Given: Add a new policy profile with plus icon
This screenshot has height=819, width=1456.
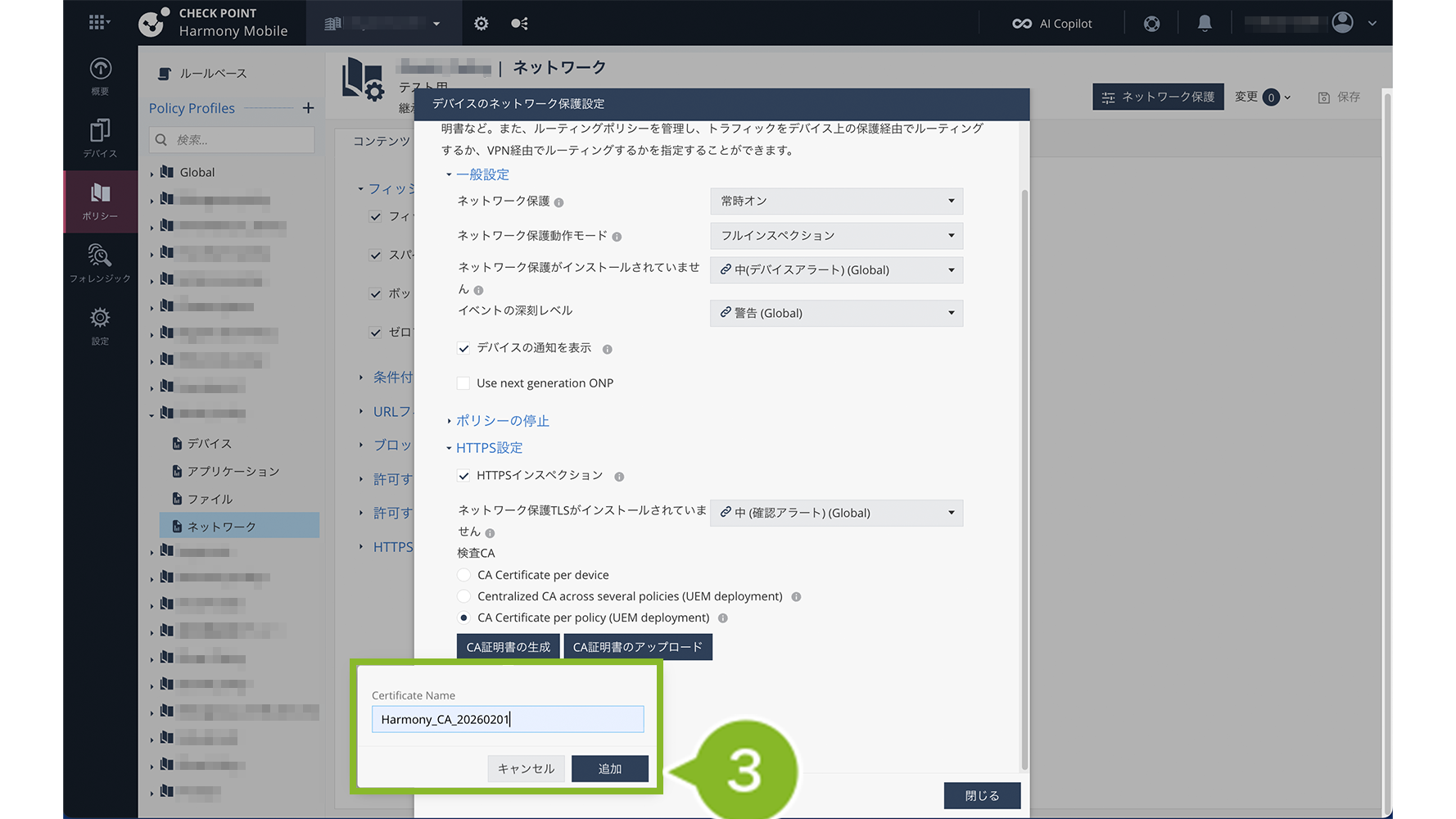Looking at the screenshot, I should pyautogui.click(x=308, y=108).
